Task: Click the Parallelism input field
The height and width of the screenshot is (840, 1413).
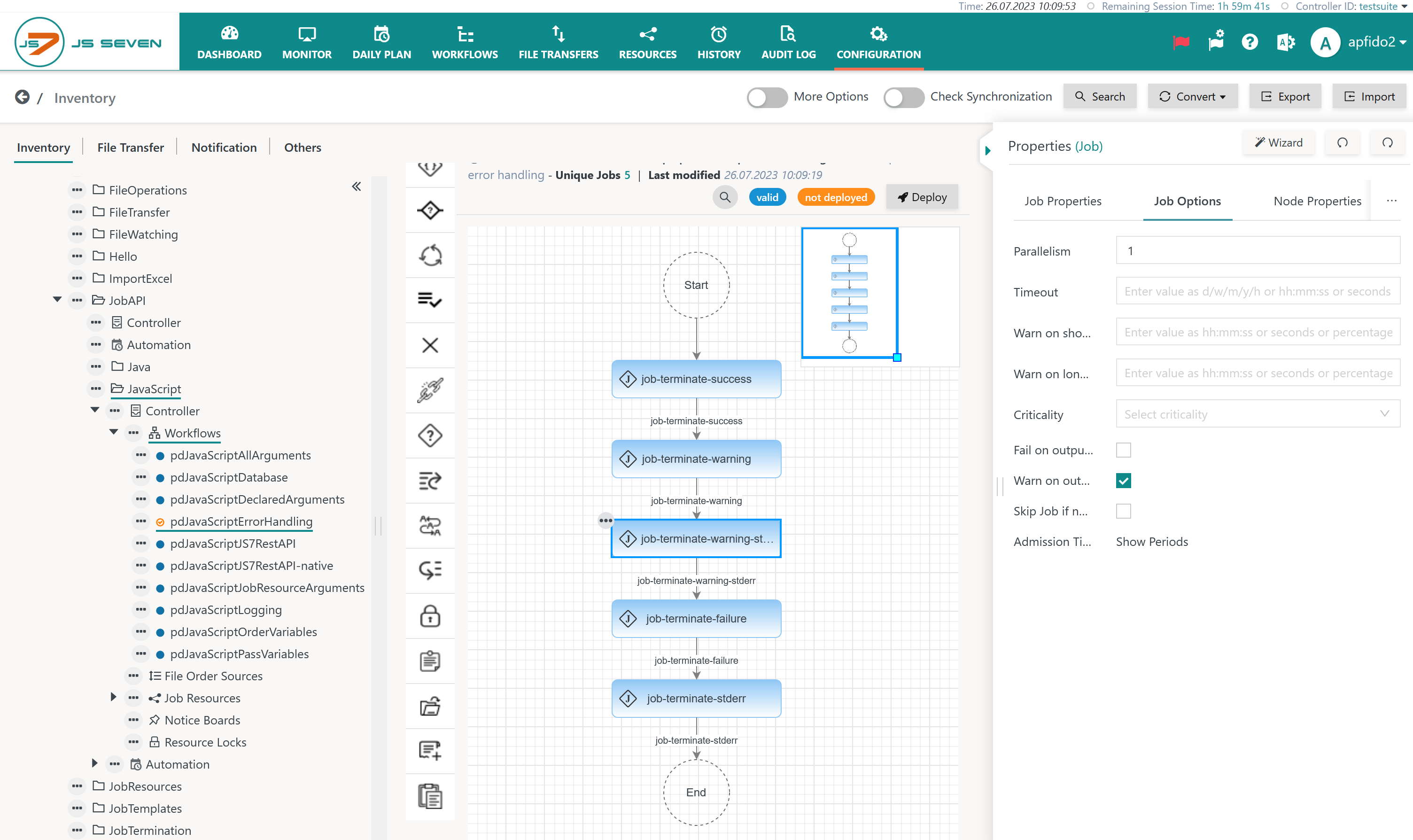Action: coord(1258,250)
